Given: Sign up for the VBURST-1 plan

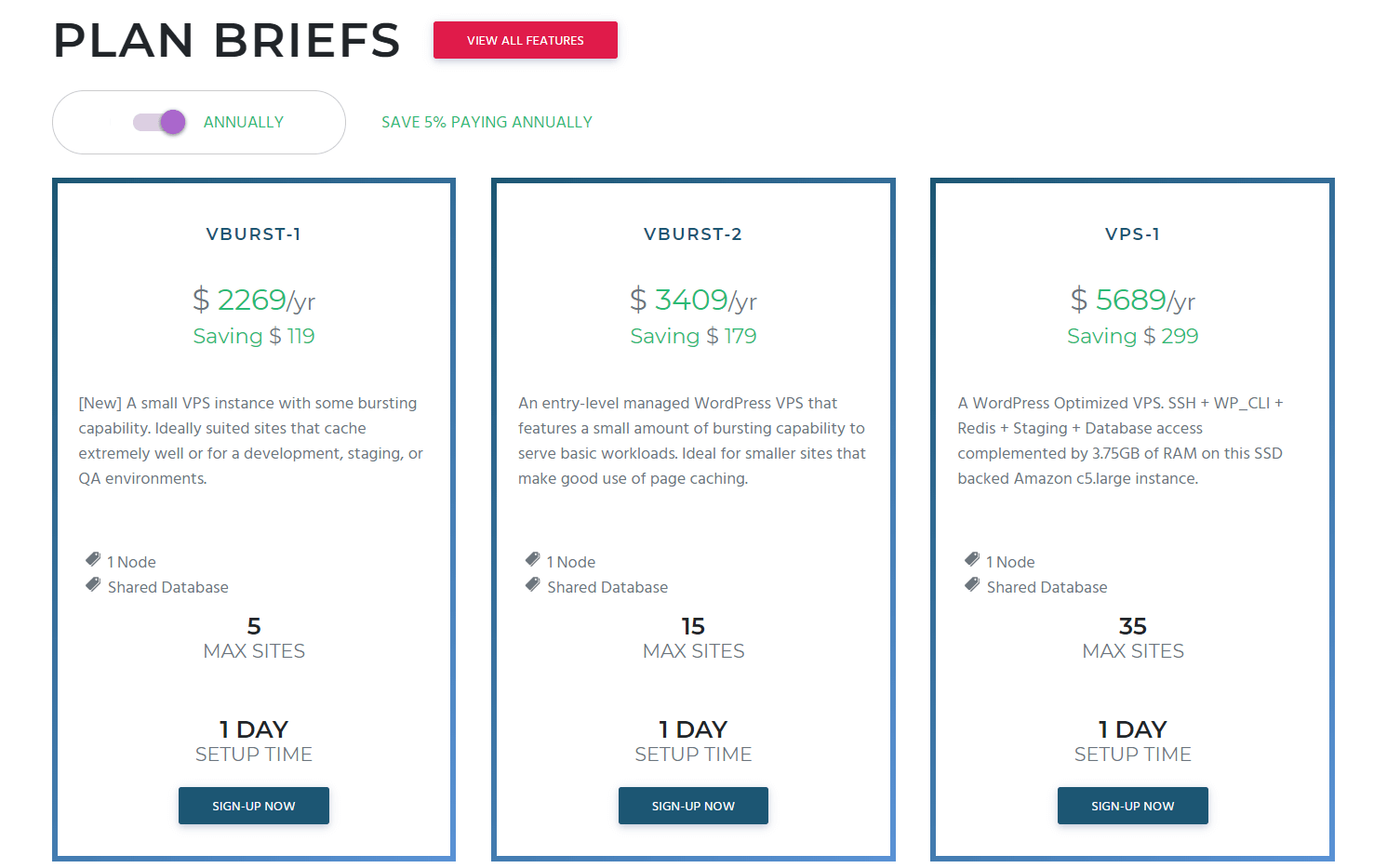Looking at the screenshot, I should [254, 806].
